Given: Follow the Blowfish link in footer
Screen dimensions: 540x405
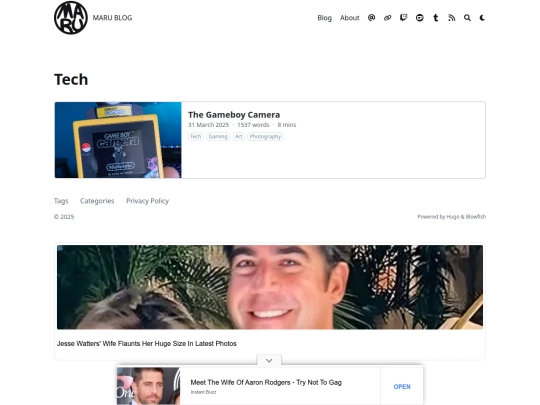Looking at the screenshot, I should 476,217.
